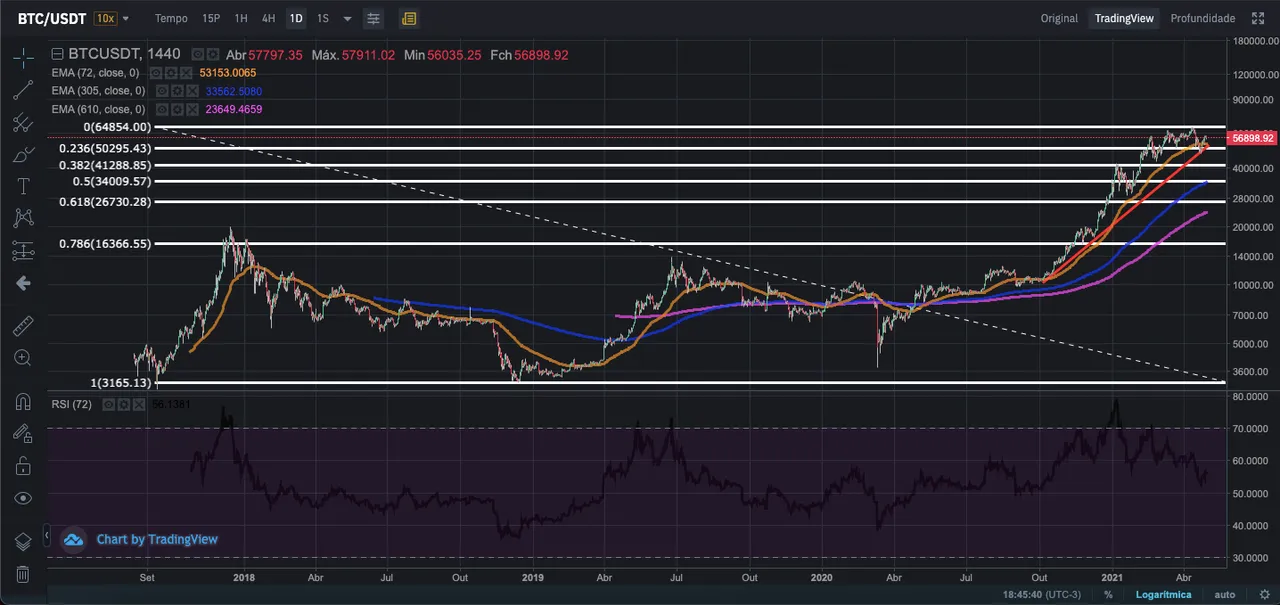Toggle percent scale button
1280x605 pixels.
coord(1108,594)
